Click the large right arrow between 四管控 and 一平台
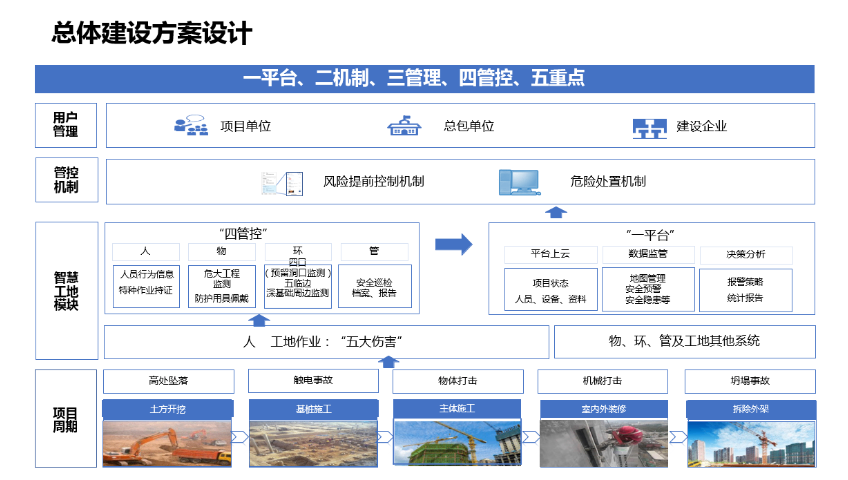The width and height of the screenshot is (848, 480). click(x=454, y=243)
